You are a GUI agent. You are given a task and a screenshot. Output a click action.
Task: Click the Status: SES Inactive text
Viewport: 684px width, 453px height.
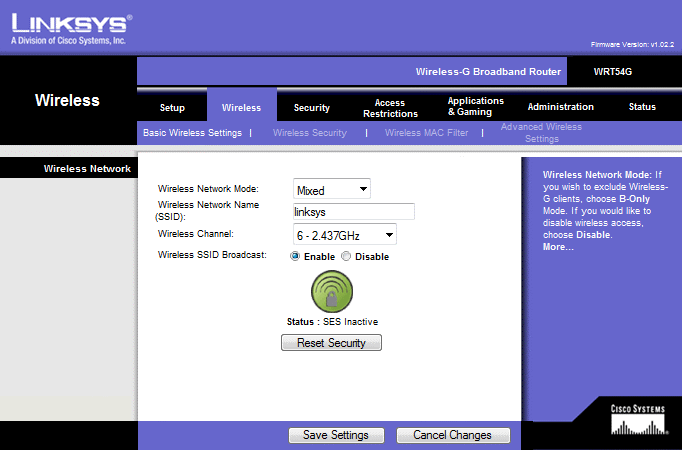click(332, 322)
